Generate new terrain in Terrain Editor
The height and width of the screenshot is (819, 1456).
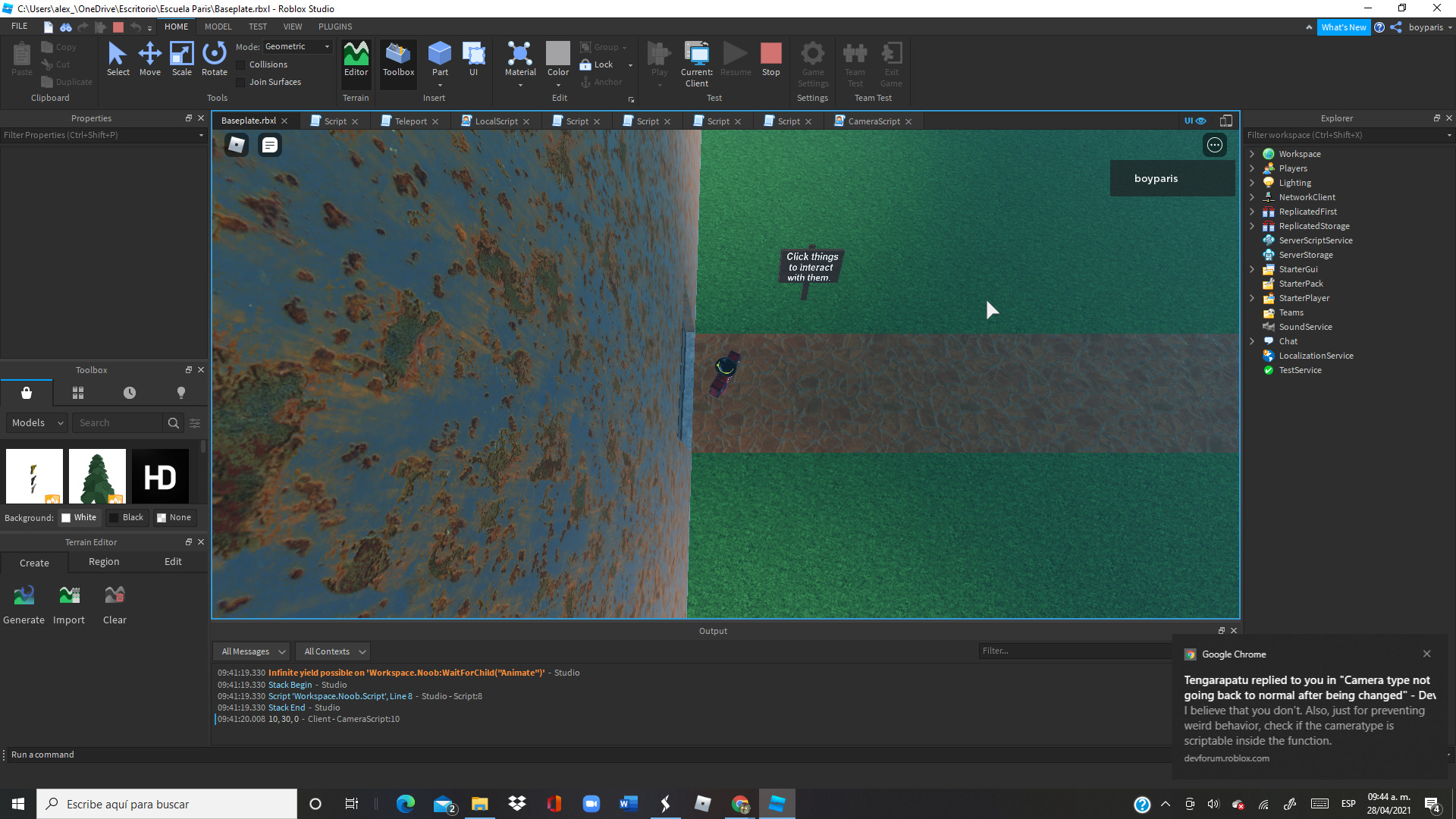coord(24,601)
